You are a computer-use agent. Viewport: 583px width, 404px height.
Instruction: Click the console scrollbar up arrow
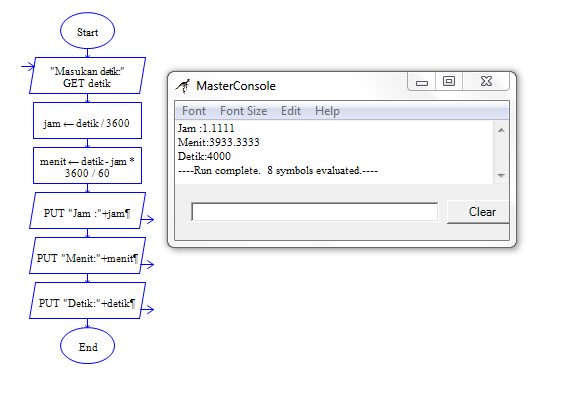coord(501,130)
